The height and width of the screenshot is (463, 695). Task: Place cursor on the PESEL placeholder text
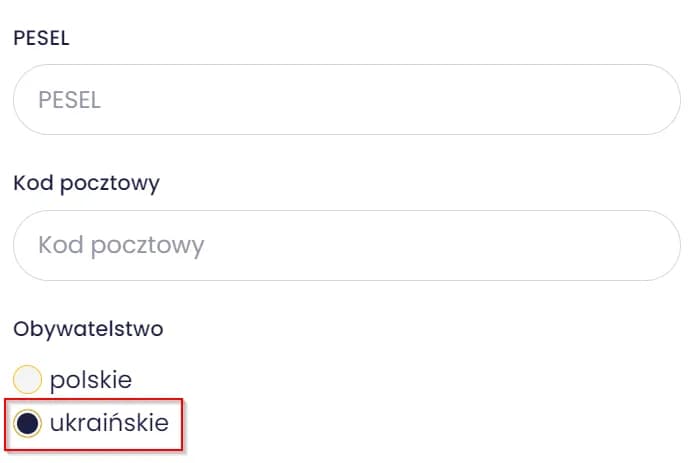tap(69, 100)
